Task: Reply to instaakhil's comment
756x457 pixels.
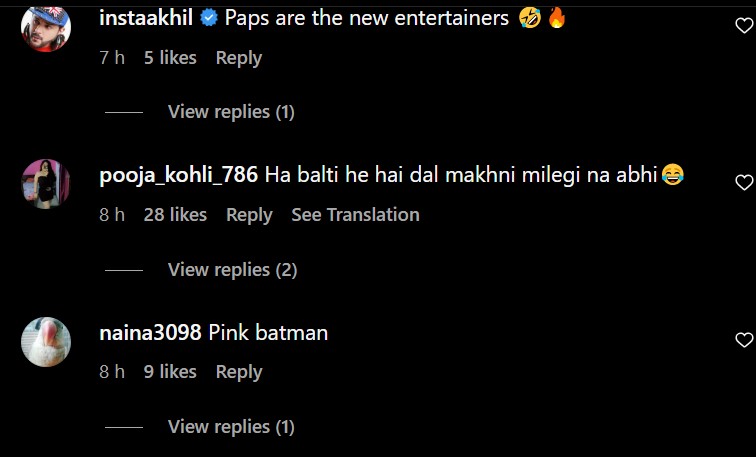Action: click(239, 58)
